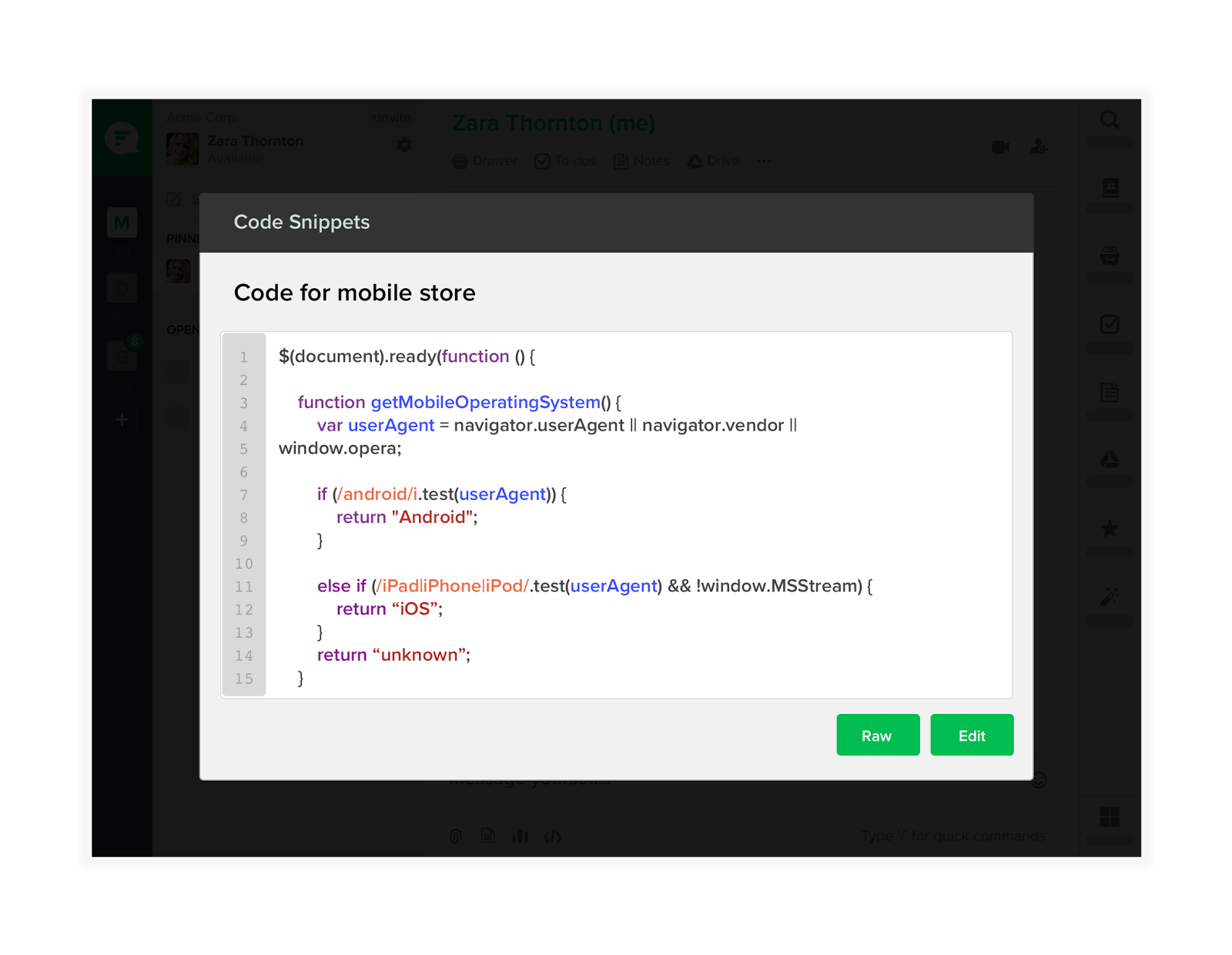Click the note icon in message bar
The image size is (1232, 955).
pos(488,836)
